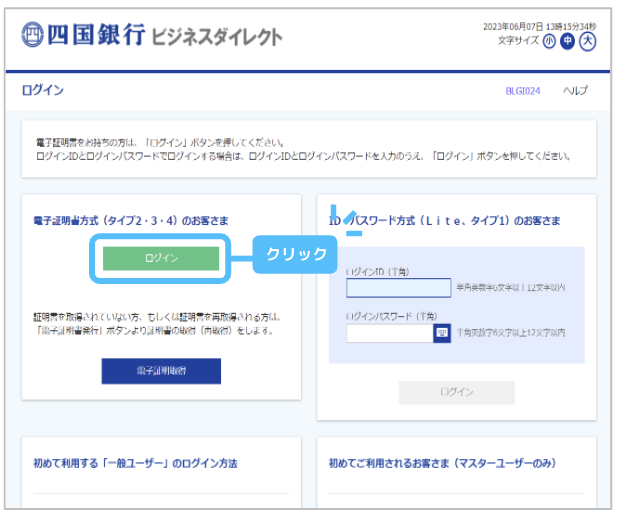Click the blue 電子証明書発行 button

click(161, 371)
